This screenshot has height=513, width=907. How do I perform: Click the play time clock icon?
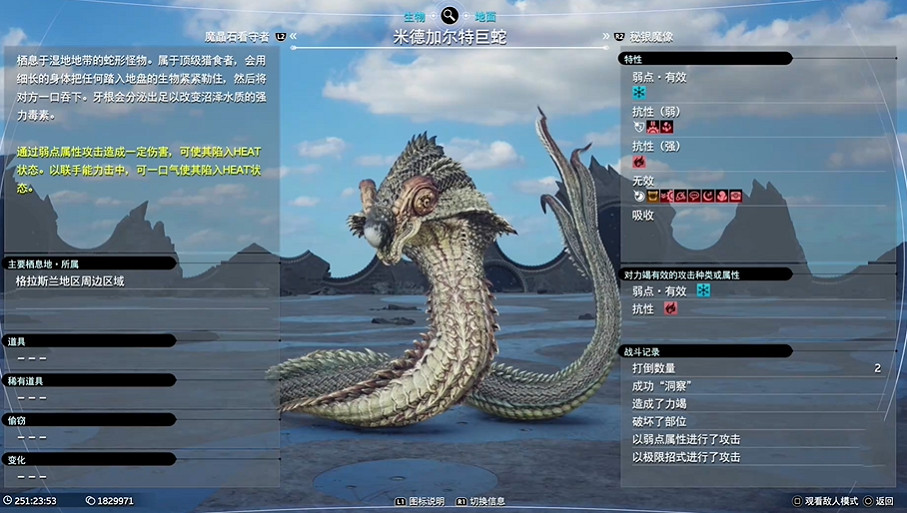point(8,500)
